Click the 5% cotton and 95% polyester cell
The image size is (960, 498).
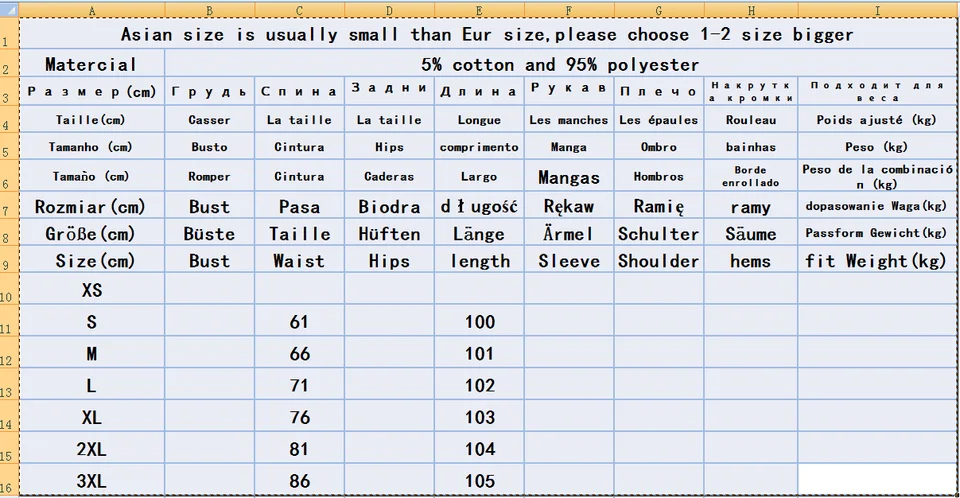point(560,64)
